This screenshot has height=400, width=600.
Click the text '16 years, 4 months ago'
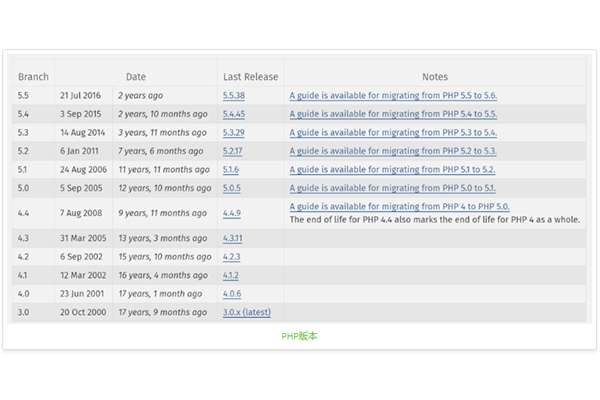pos(163,275)
